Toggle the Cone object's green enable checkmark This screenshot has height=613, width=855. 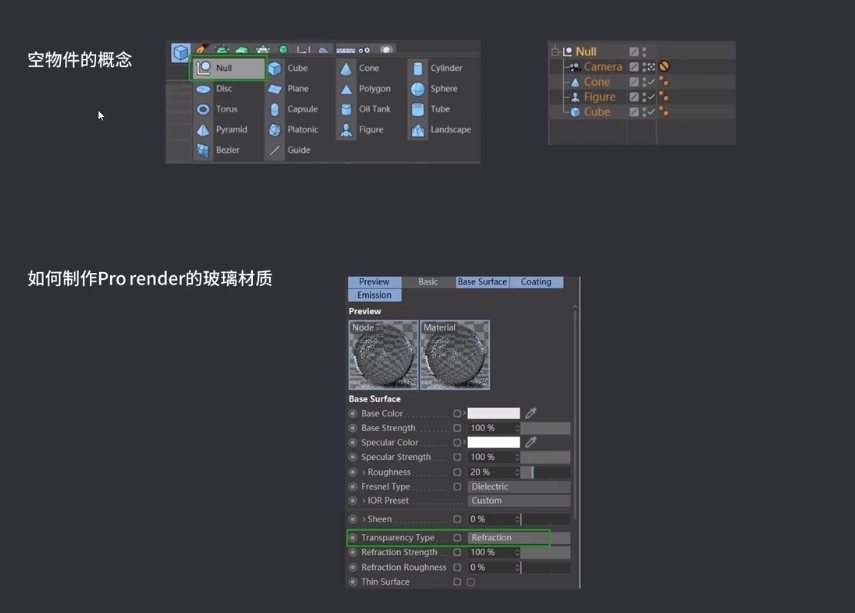(x=651, y=82)
